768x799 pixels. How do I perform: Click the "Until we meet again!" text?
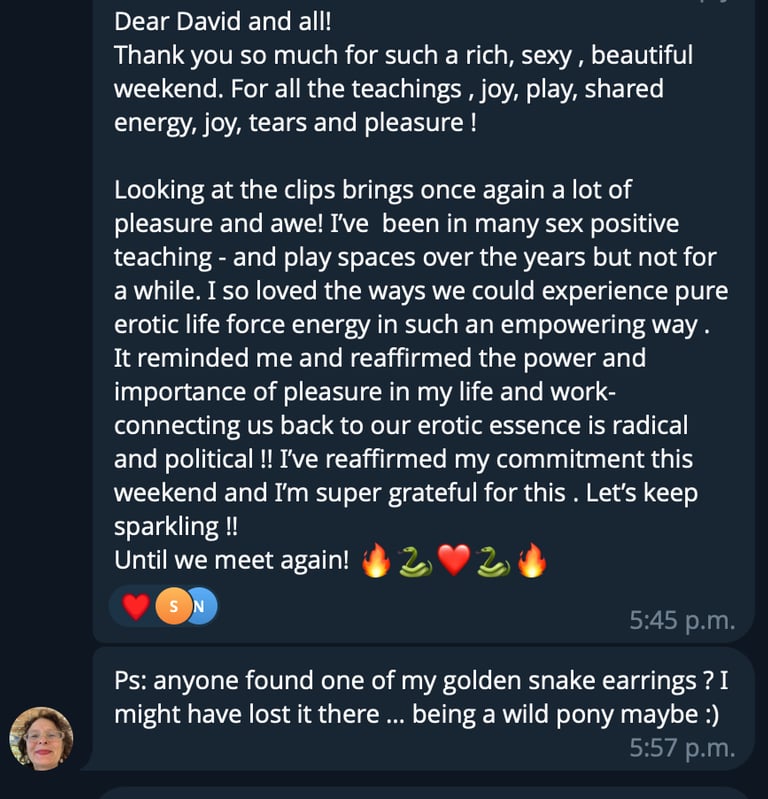231,562
